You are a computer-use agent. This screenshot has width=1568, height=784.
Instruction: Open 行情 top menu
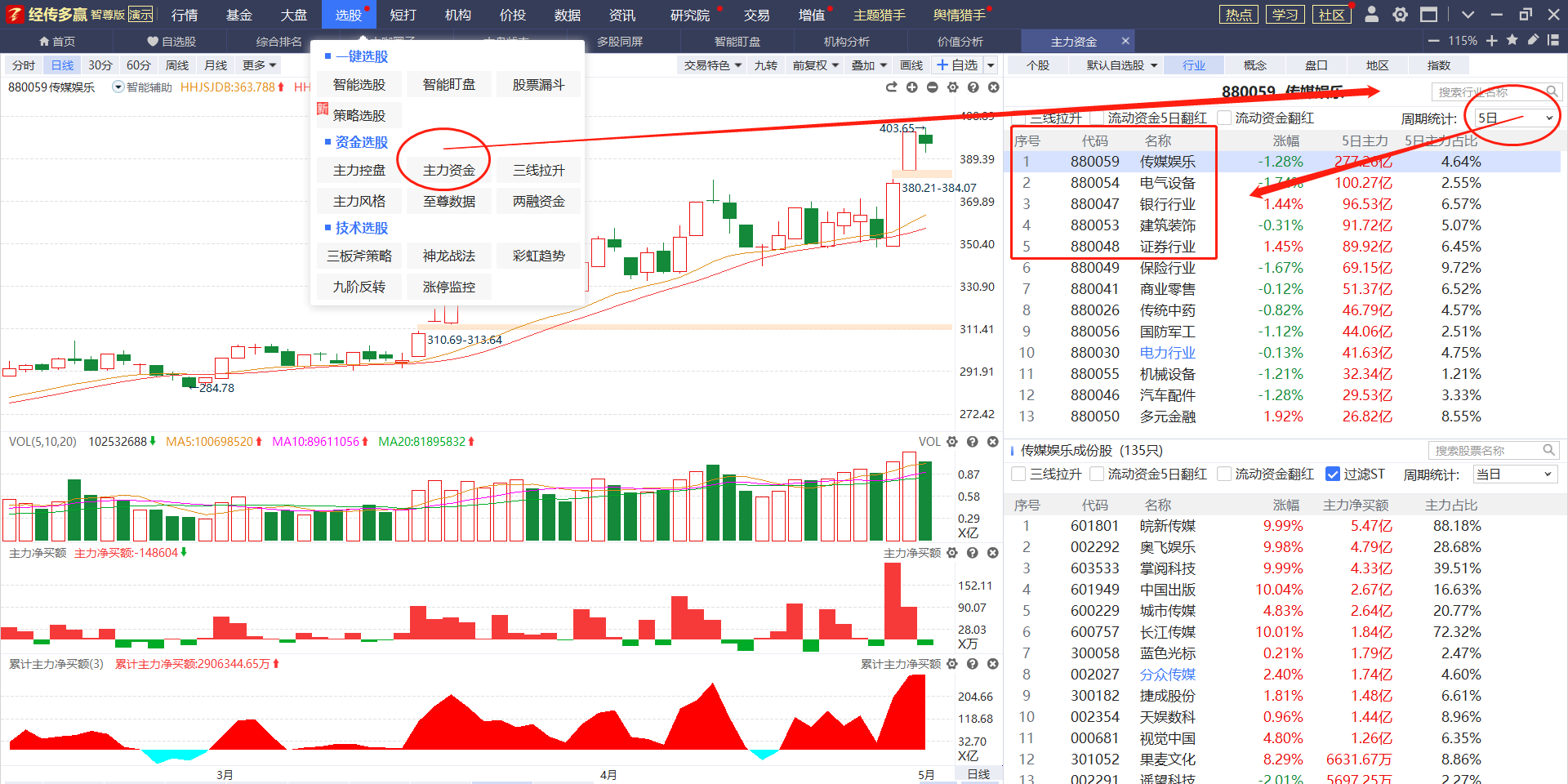point(185,15)
